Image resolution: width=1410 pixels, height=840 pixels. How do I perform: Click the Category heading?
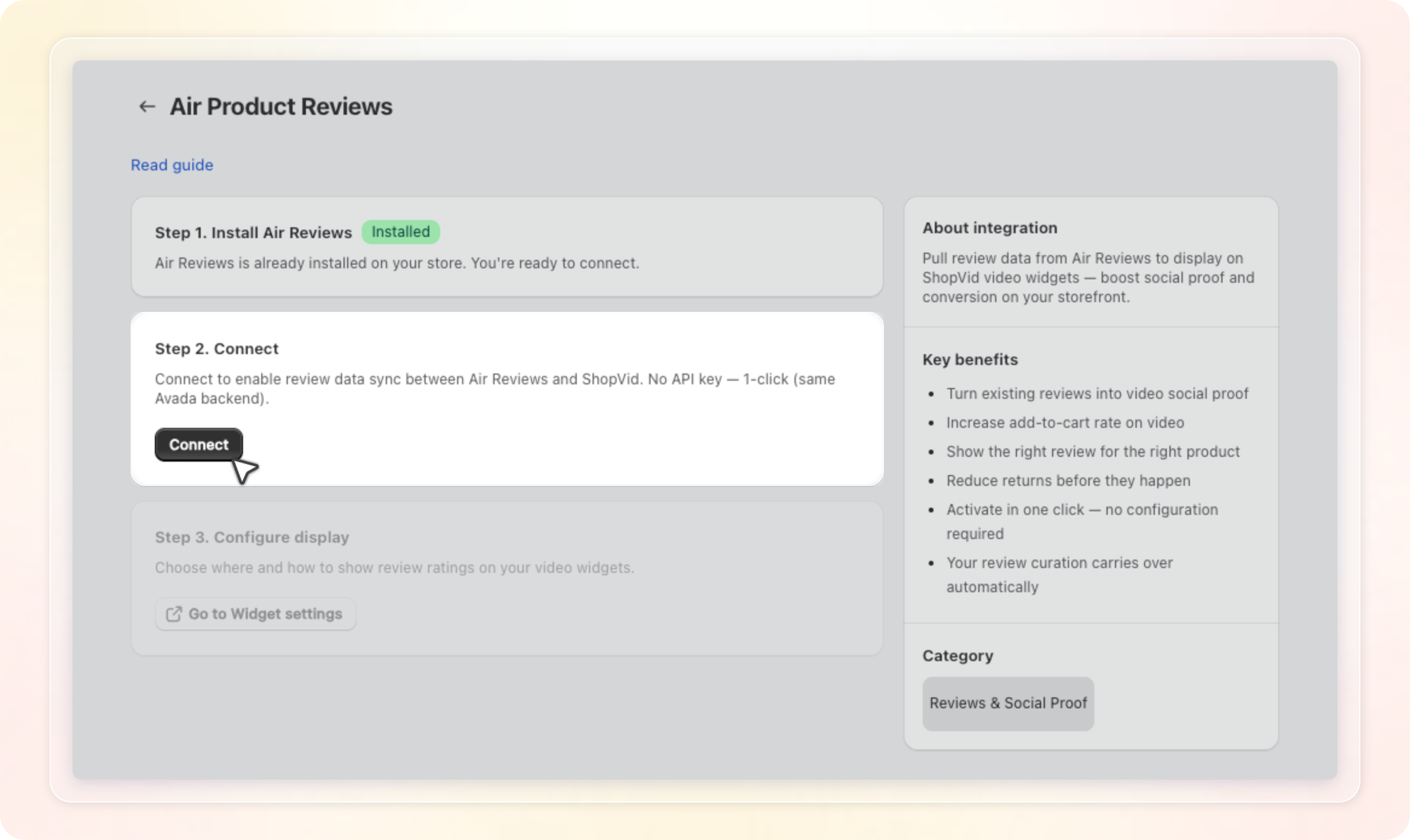click(958, 656)
